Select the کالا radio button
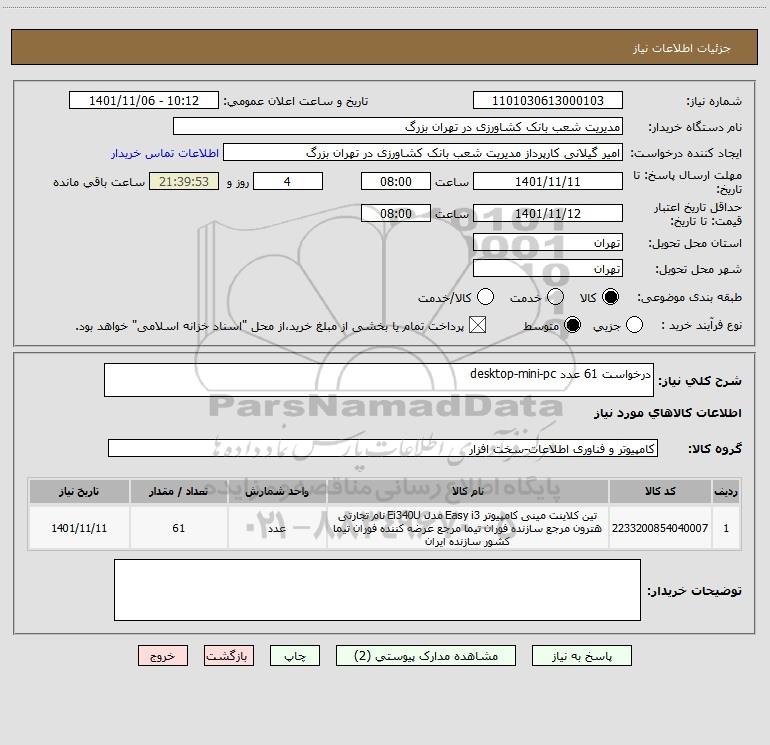The height and width of the screenshot is (745, 770). point(610,297)
